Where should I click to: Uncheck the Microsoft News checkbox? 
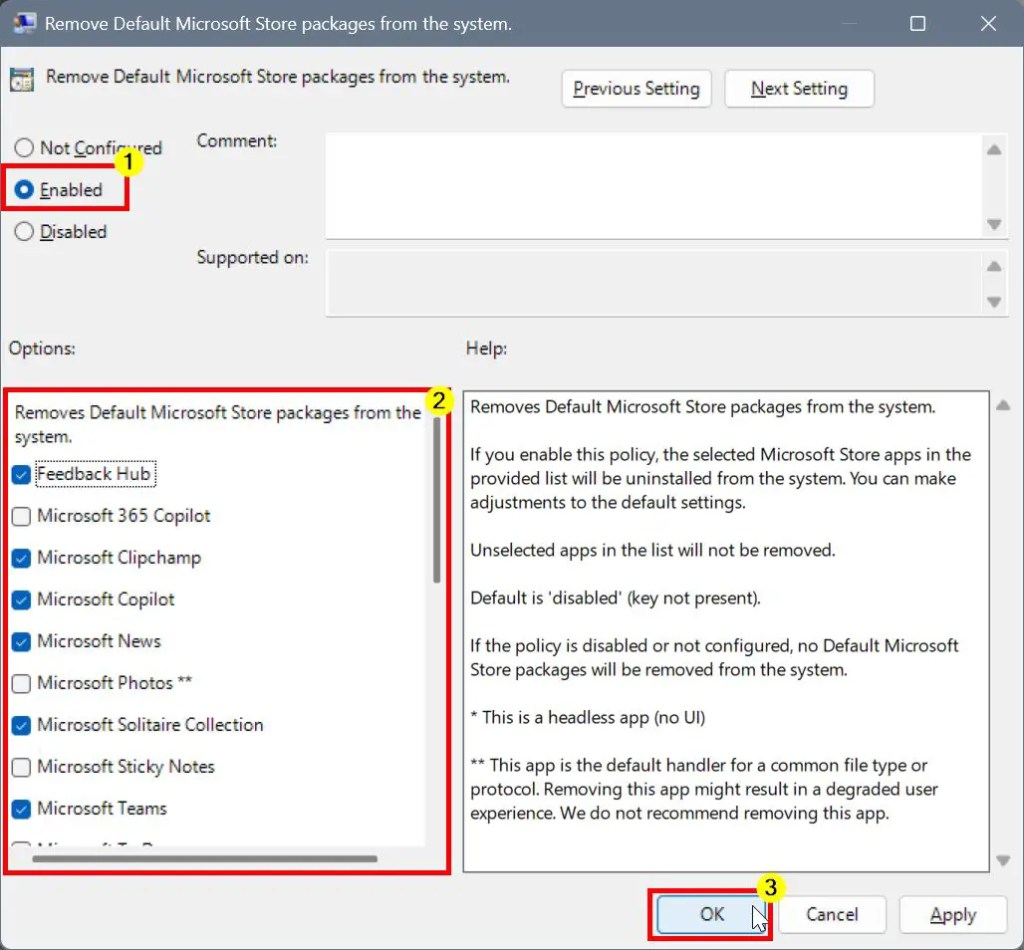click(22, 641)
